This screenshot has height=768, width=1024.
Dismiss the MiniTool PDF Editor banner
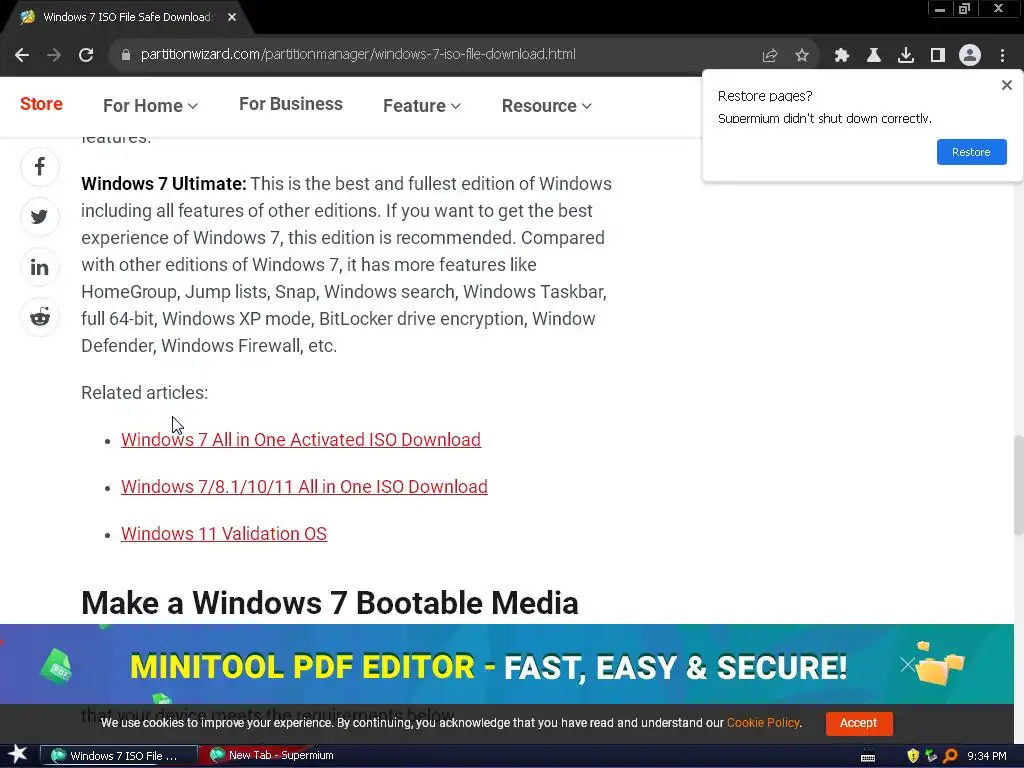tap(907, 665)
